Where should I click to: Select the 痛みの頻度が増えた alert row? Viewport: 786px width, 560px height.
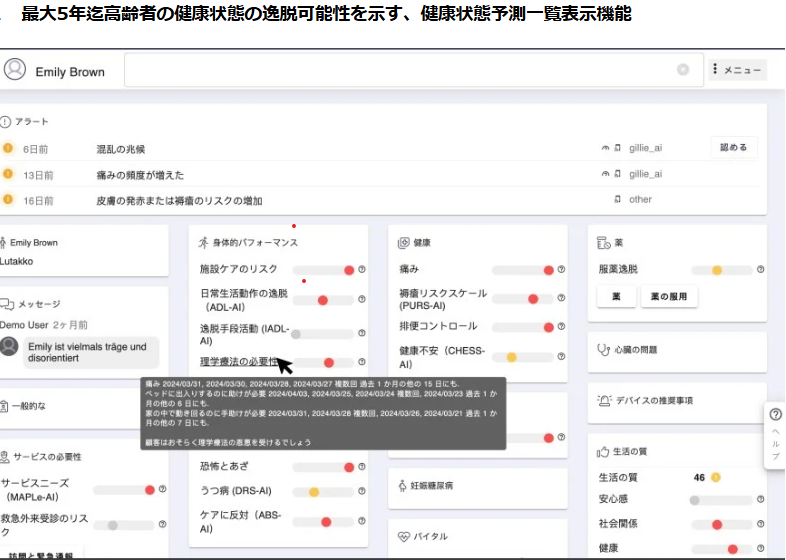(x=381, y=174)
